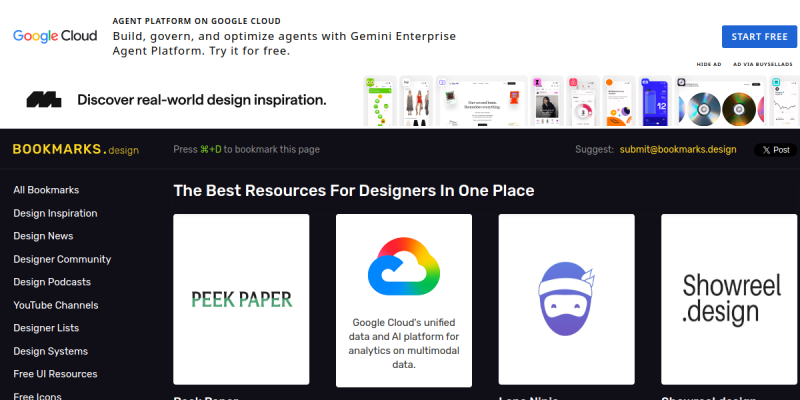800x400 pixels.
Task: Click the 'Press ⌘+D to bookmark this page' hint
Action: [x=246, y=149]
